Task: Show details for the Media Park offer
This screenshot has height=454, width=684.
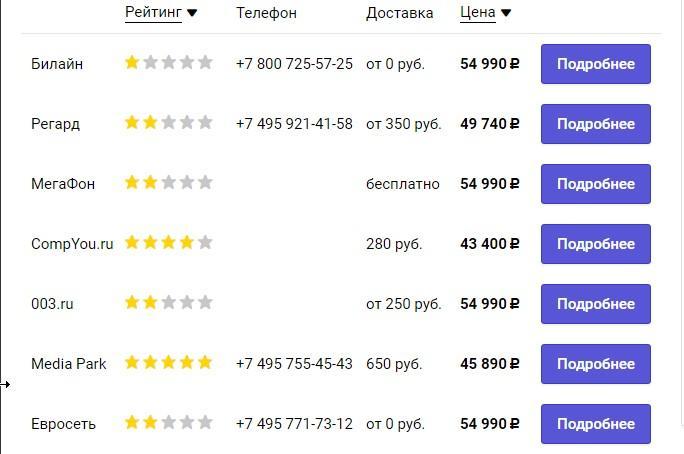Action: click(595, 364)
